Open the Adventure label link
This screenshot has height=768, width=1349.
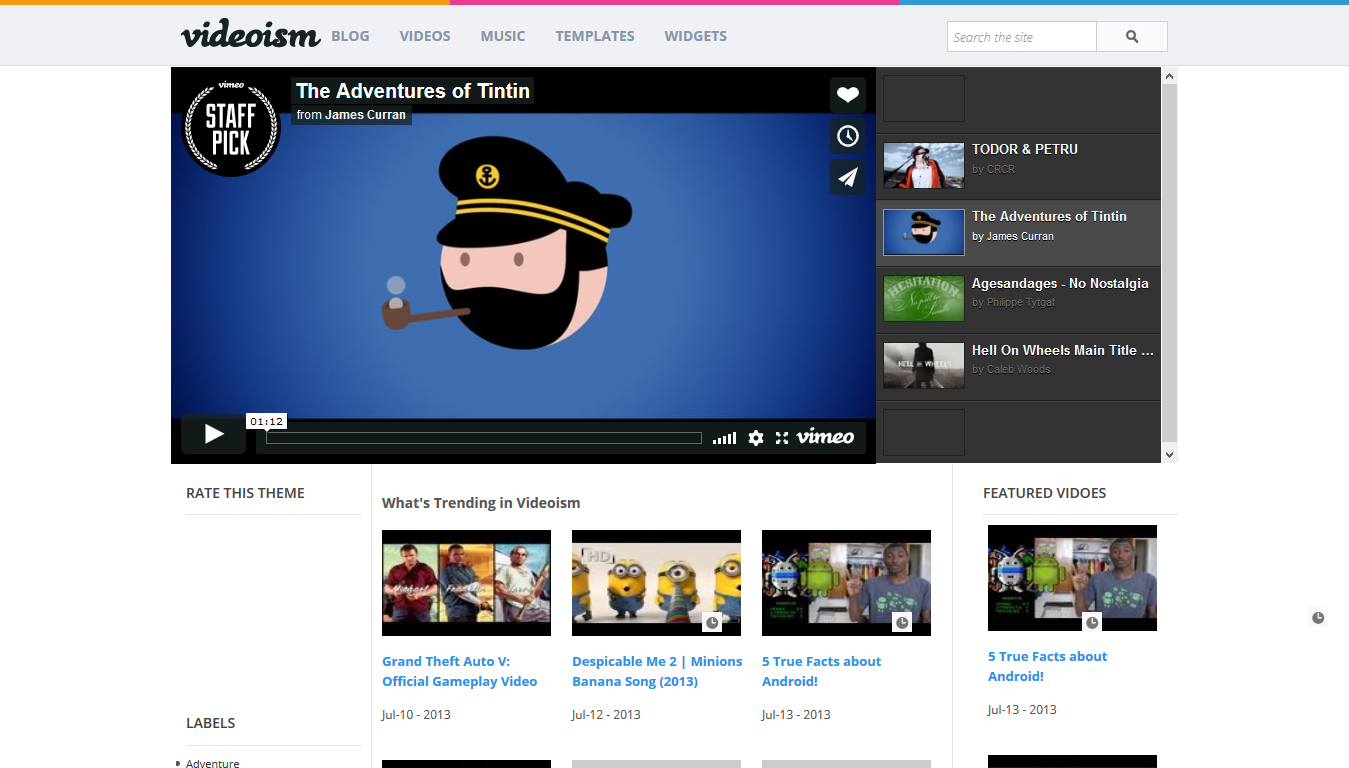pyautogui.click(x=213, y=763)
